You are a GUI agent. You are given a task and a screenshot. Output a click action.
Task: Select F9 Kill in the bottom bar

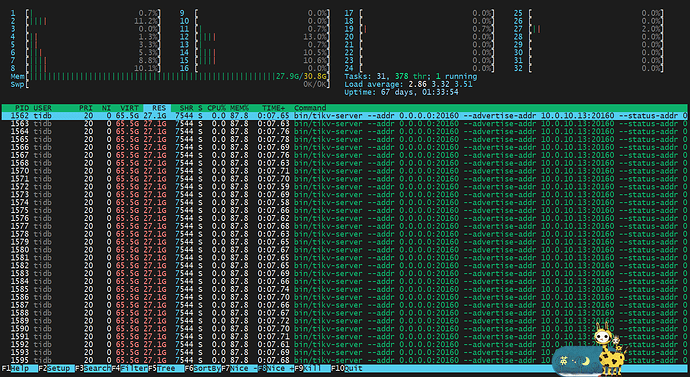click(312, 368)
